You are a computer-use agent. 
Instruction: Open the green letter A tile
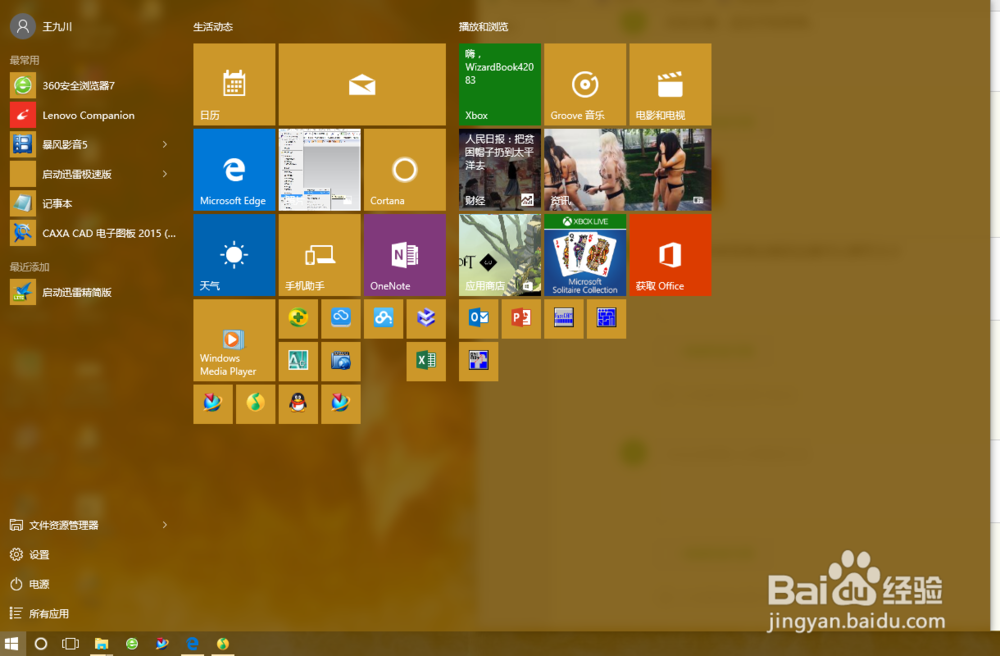pyautogui.click(x=298, y=361)
